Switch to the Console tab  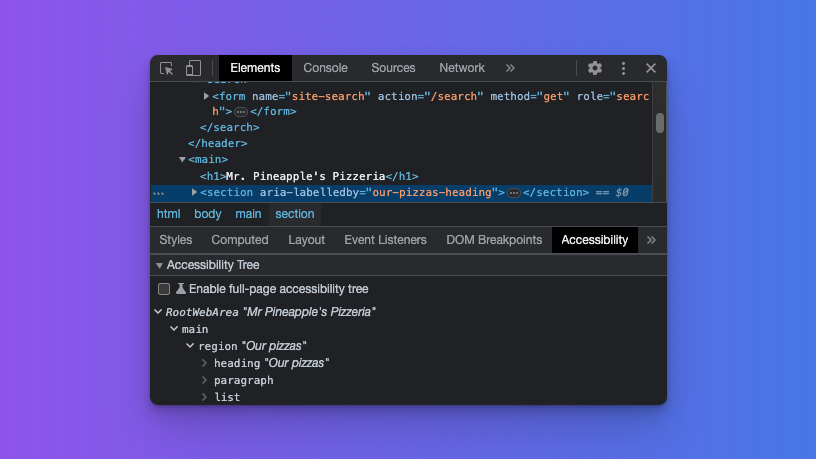pyautogui.click(x=325, y=68)
